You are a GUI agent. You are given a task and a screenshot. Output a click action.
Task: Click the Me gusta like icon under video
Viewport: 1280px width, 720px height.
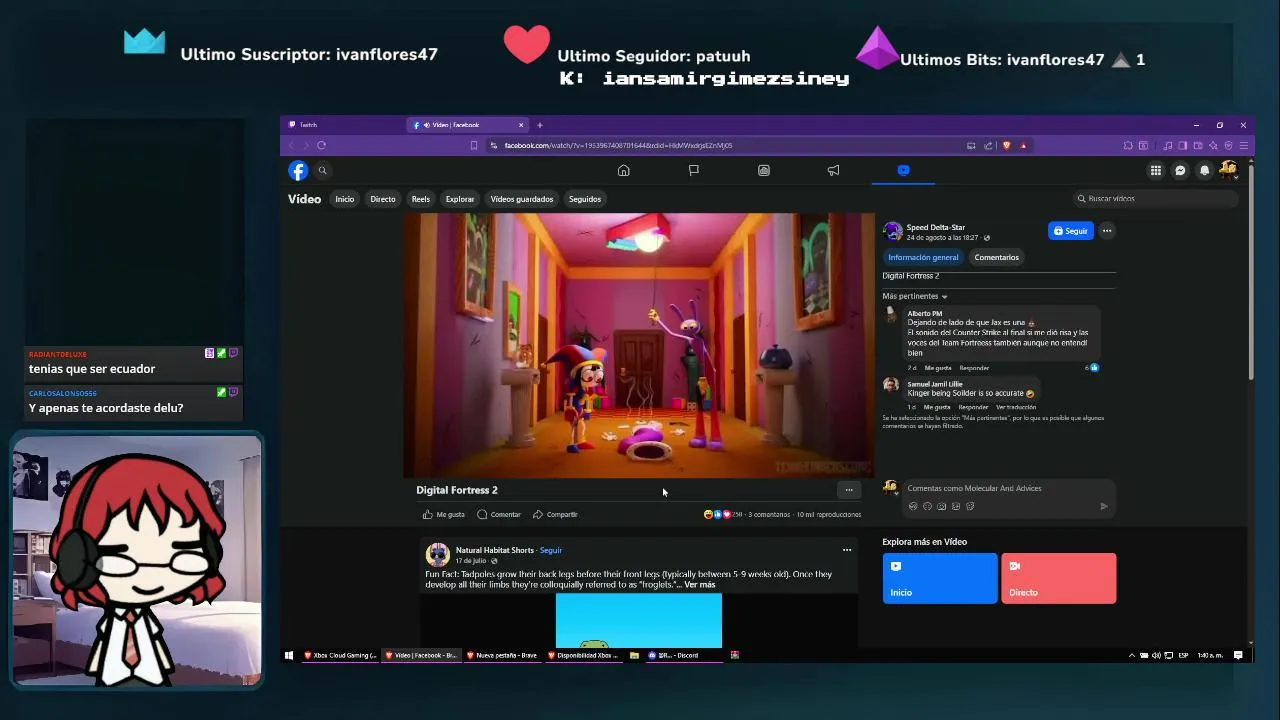coord(427,514)
